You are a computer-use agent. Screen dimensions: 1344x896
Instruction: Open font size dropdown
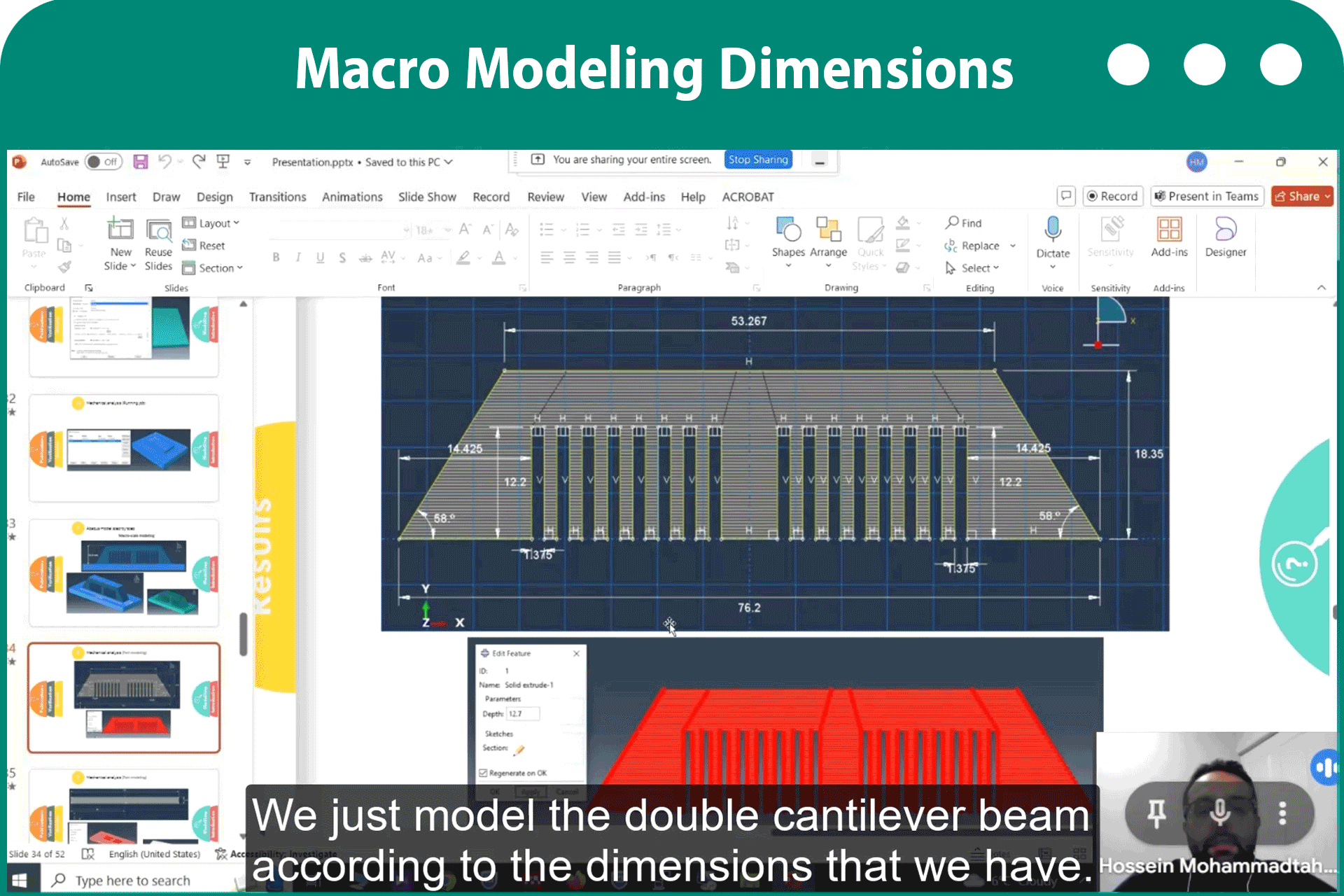click(x=447, y=230)
